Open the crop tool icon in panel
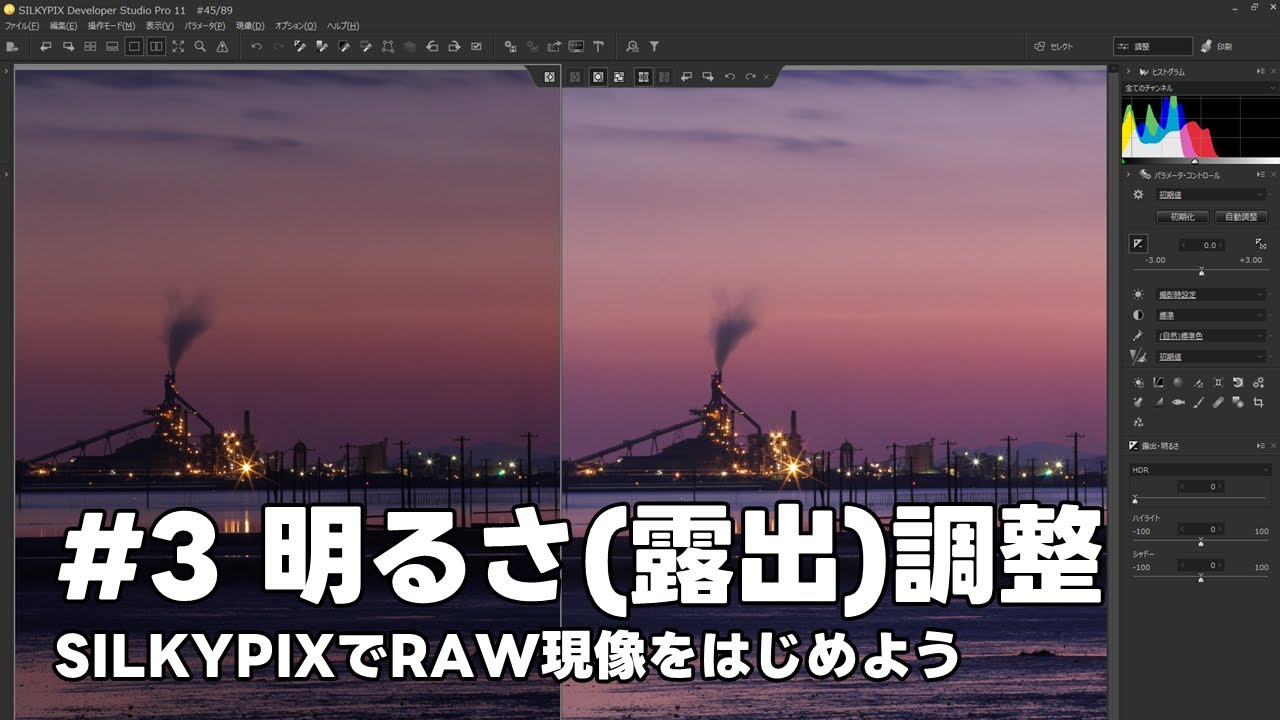Screen dimensions: 1280x720 point(1258,402)
